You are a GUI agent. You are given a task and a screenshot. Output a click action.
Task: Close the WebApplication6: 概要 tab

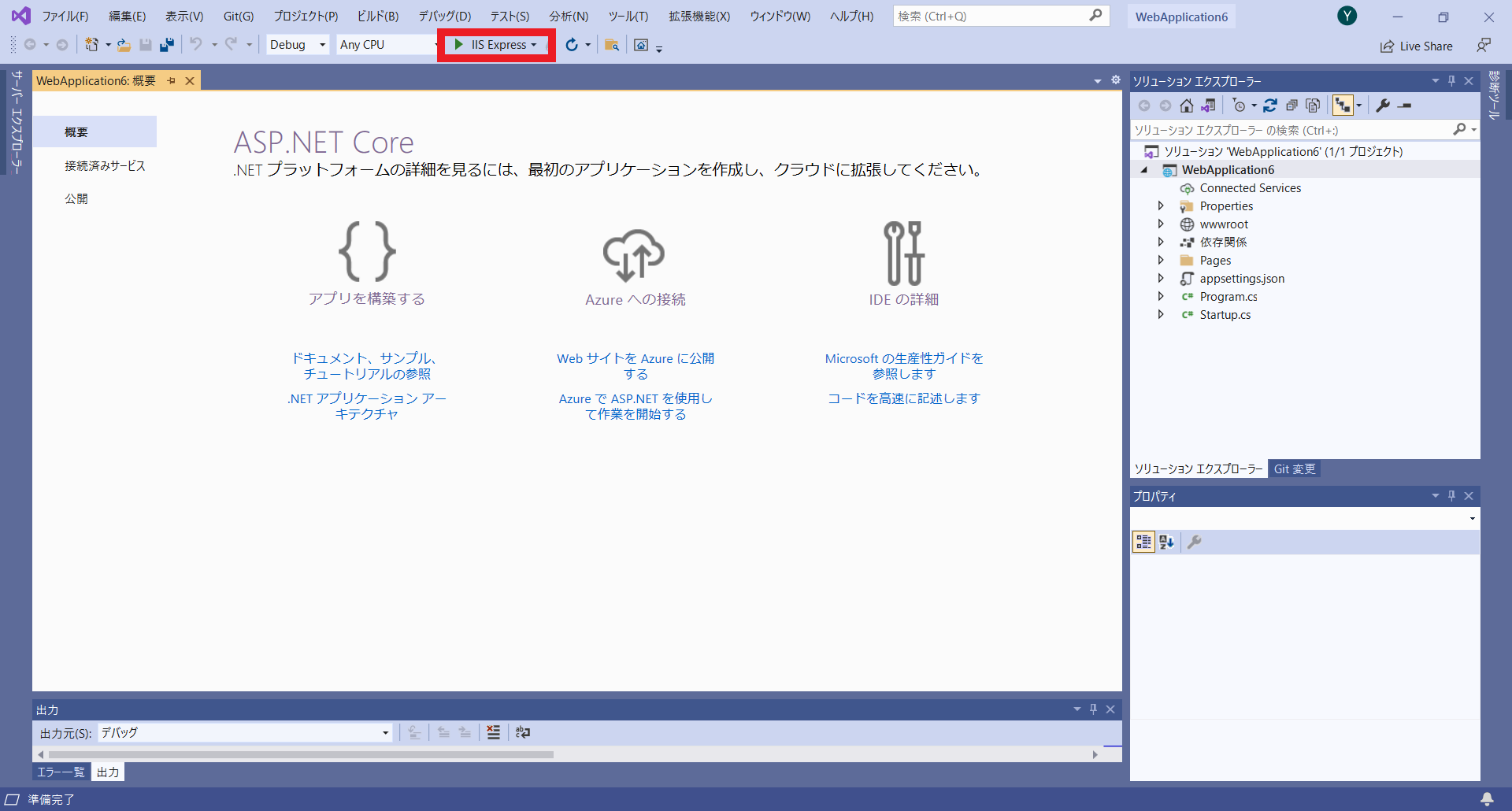point(190,81)
